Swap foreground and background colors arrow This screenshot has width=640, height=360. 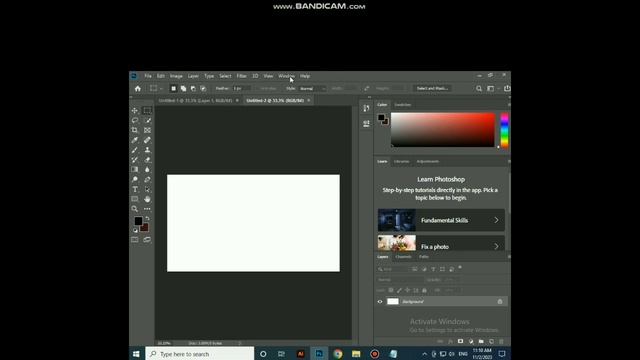[x=147, y=219]
